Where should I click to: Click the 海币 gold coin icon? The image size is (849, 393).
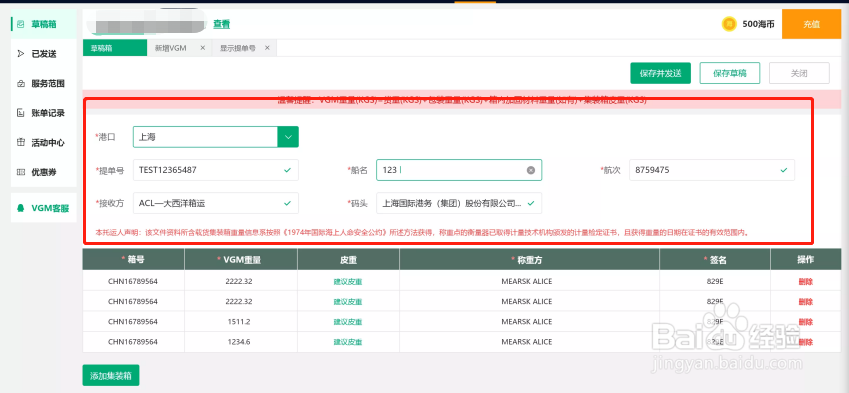click(x=729, y=24)
